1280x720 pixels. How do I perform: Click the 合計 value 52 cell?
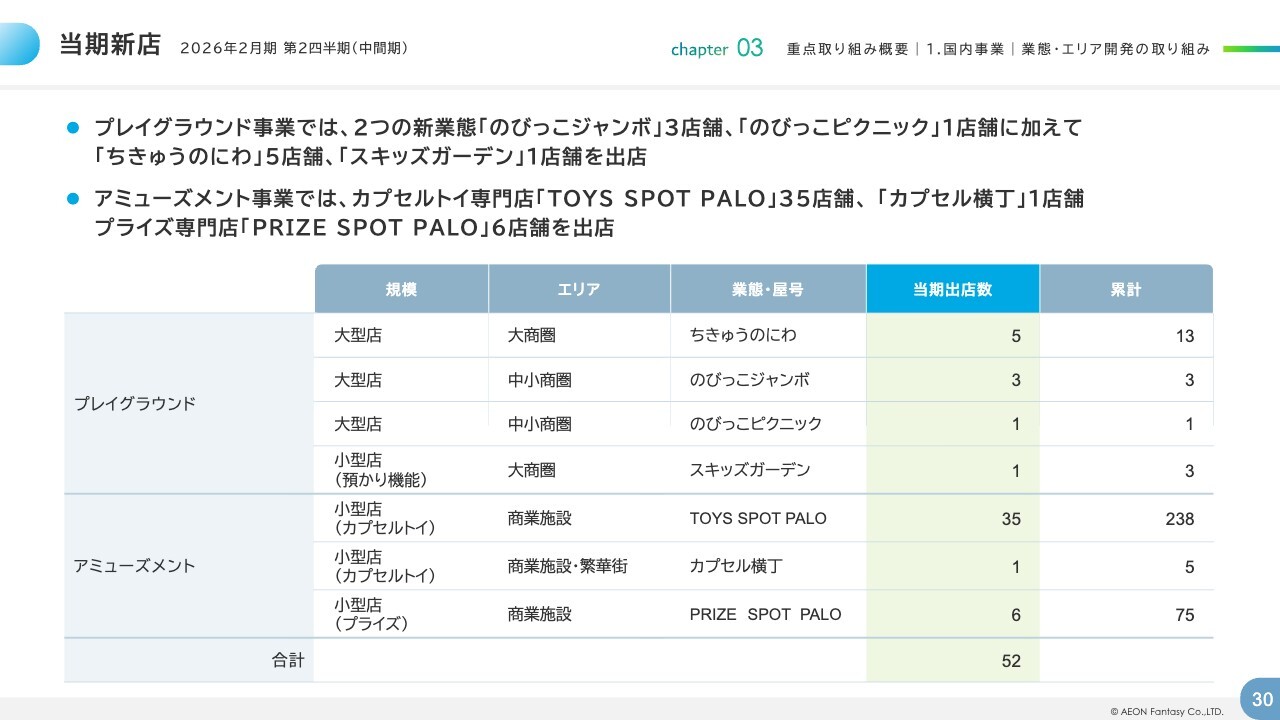[x=952, y=661]
